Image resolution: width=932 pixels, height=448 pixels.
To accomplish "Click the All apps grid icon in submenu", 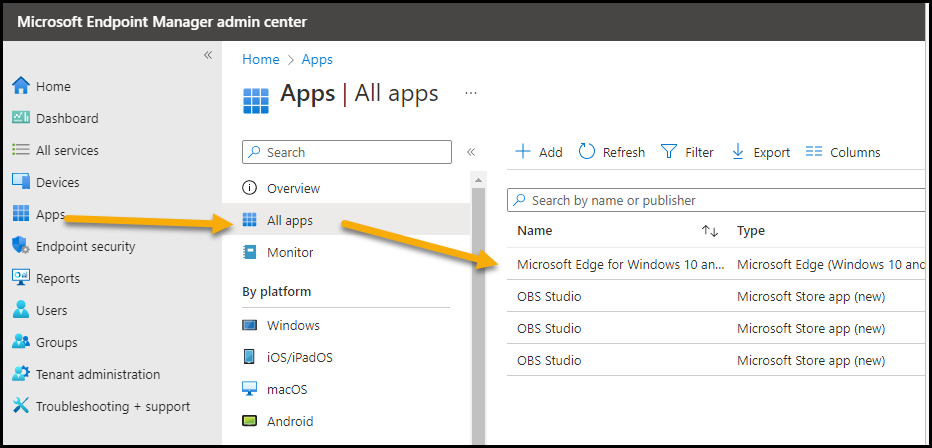I will tap(250, 220).
